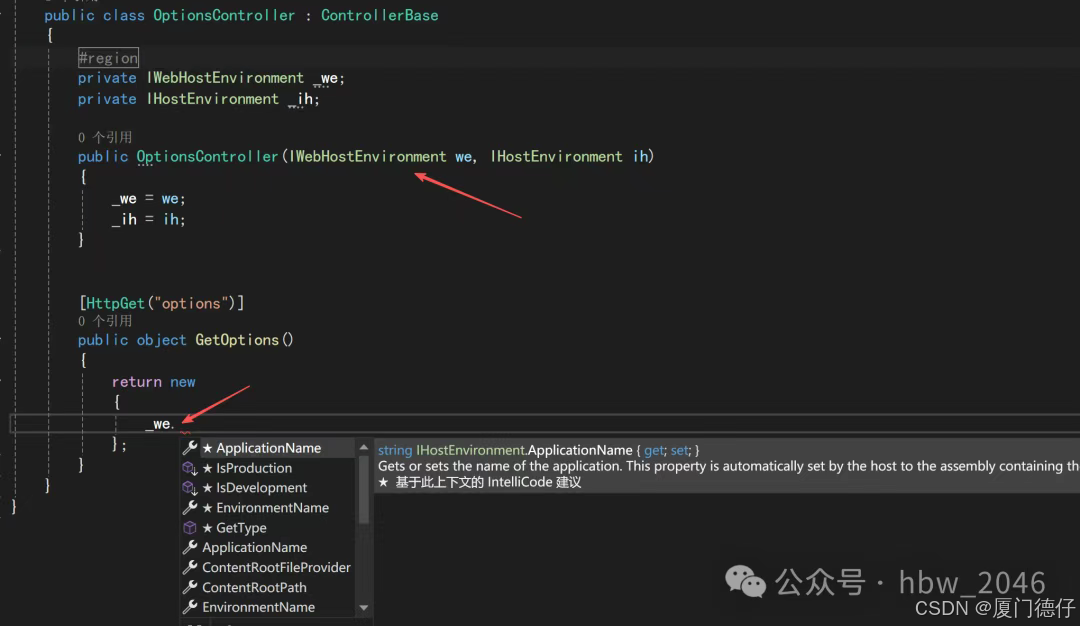Open the '0 个引用' CodeLens above the OptionsController constructor

(x=105, y=137)
